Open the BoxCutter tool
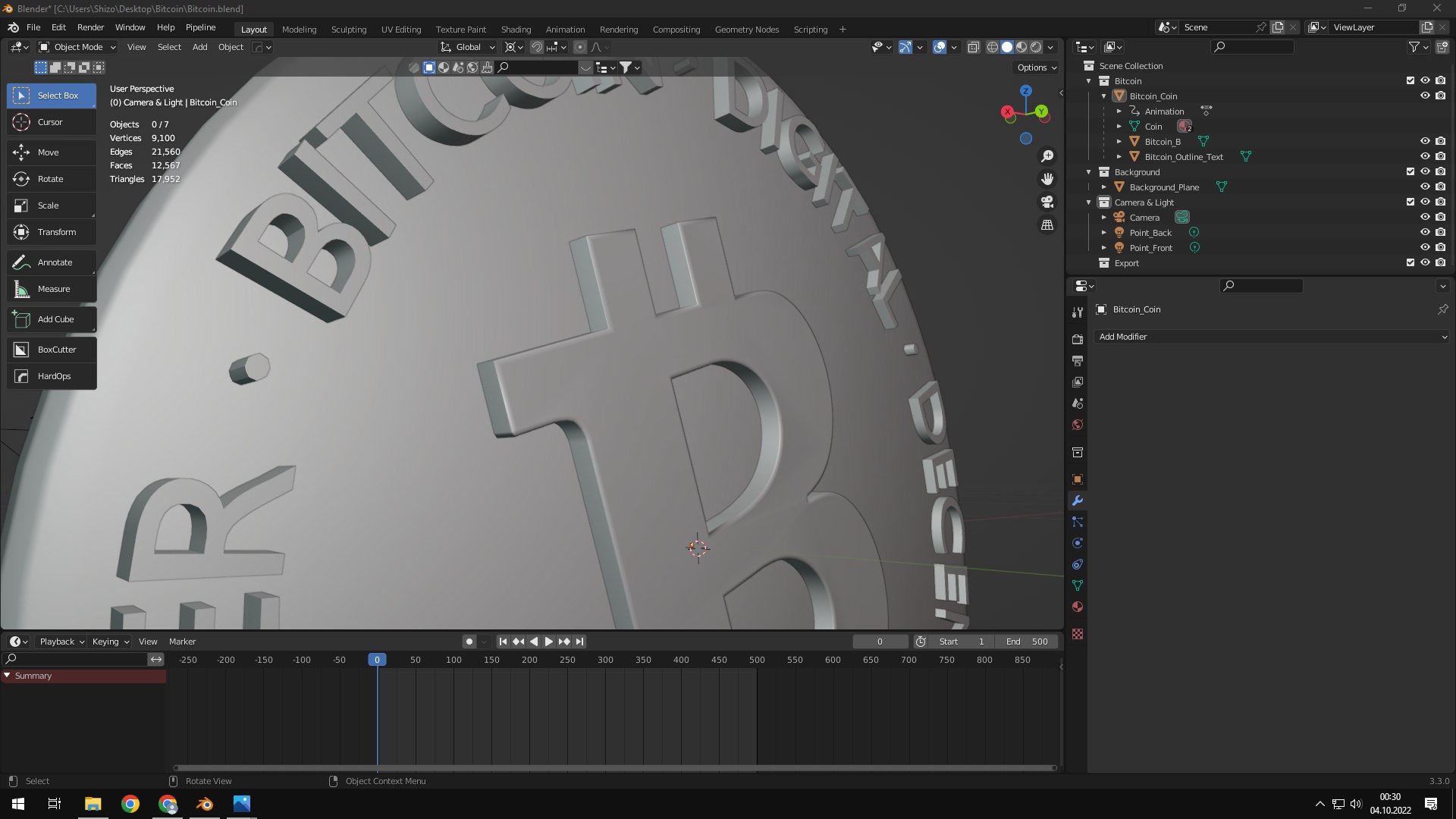Viewport: 1456px width, 819px height. (52, 350)
